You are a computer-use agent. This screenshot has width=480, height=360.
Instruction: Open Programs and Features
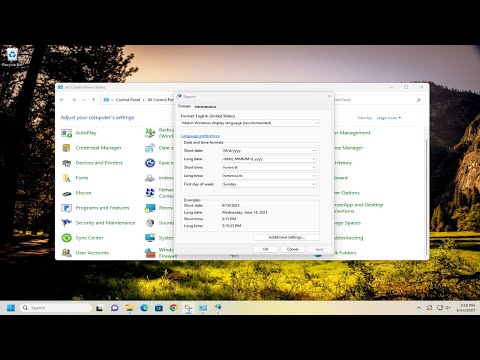(x=102, y=208)
